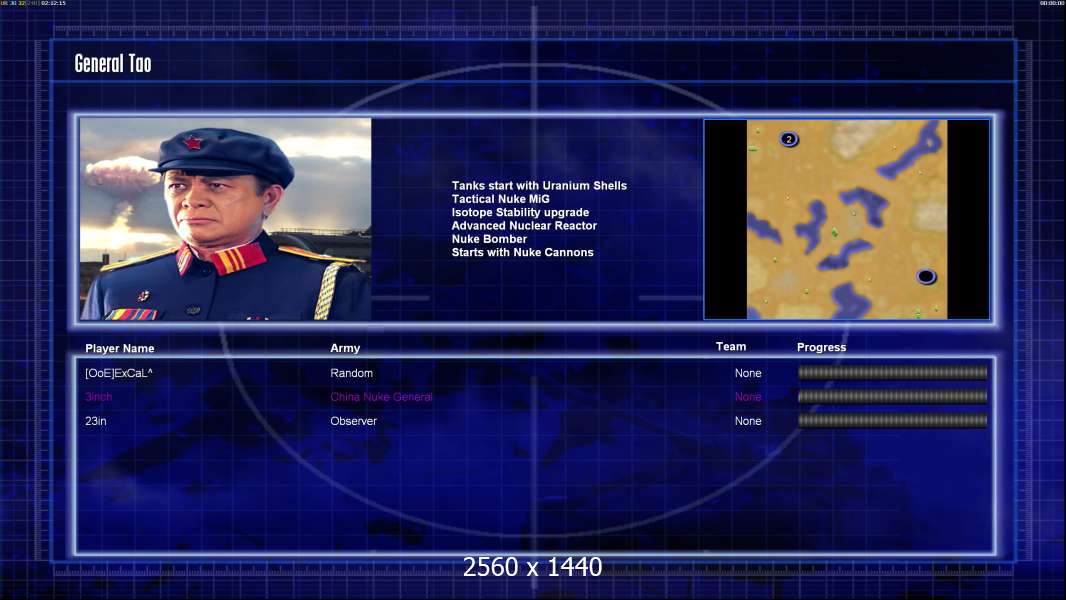Click the 'Random' army entry
Screen dimensions: 1066x600
tap(351, 373)
